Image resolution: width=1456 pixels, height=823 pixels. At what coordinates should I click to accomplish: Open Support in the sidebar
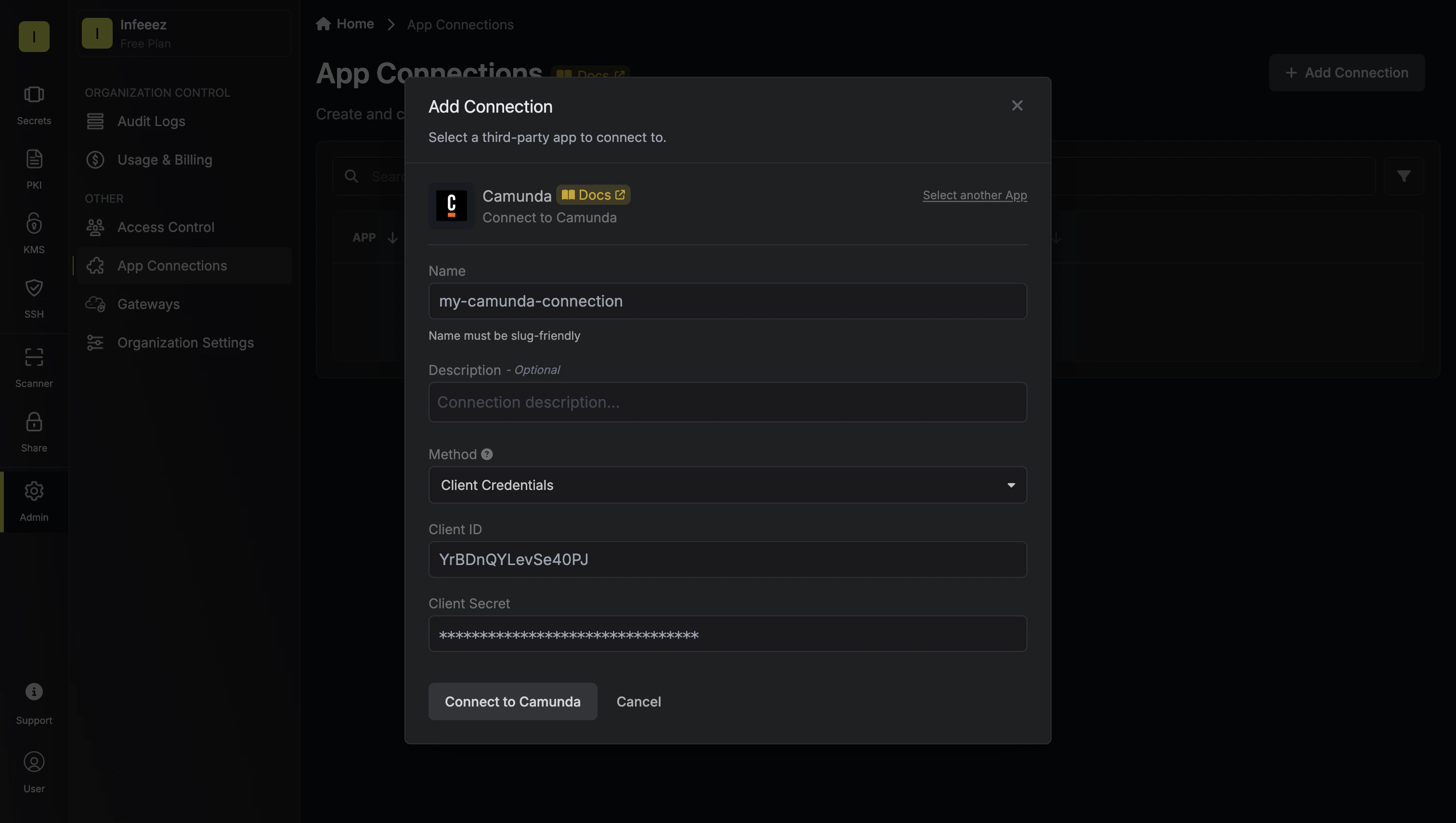pyautogui.click(x=34, y=704)
